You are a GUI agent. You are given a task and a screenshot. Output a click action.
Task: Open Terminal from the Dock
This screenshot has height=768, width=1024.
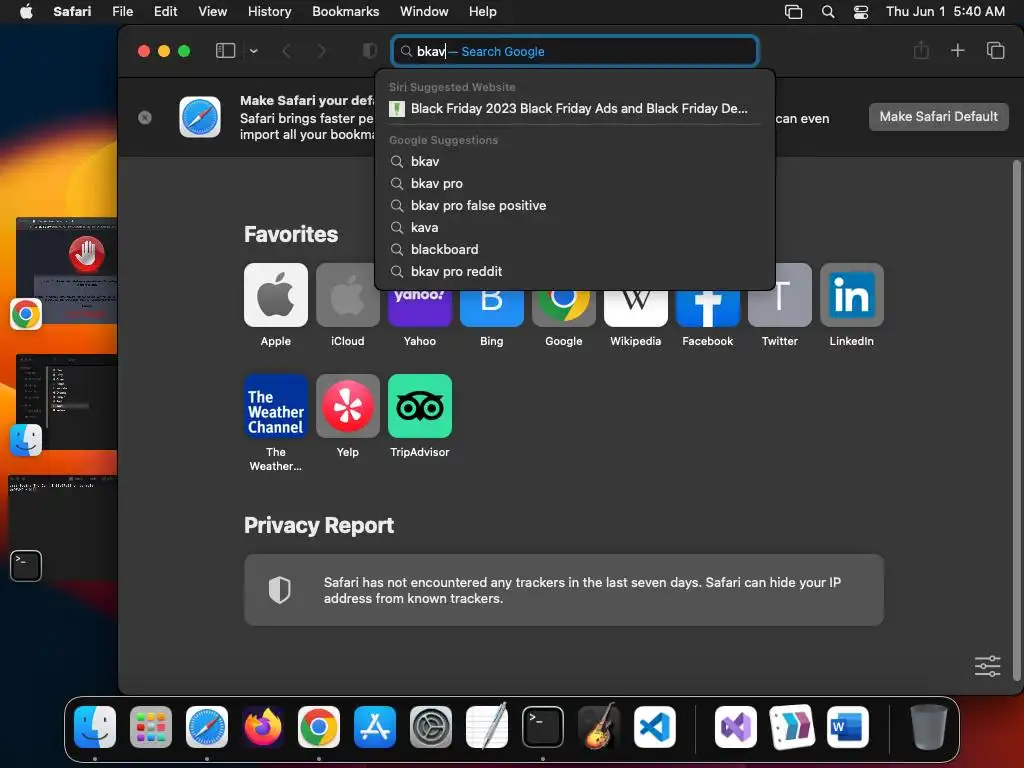[x=543, y=727]
